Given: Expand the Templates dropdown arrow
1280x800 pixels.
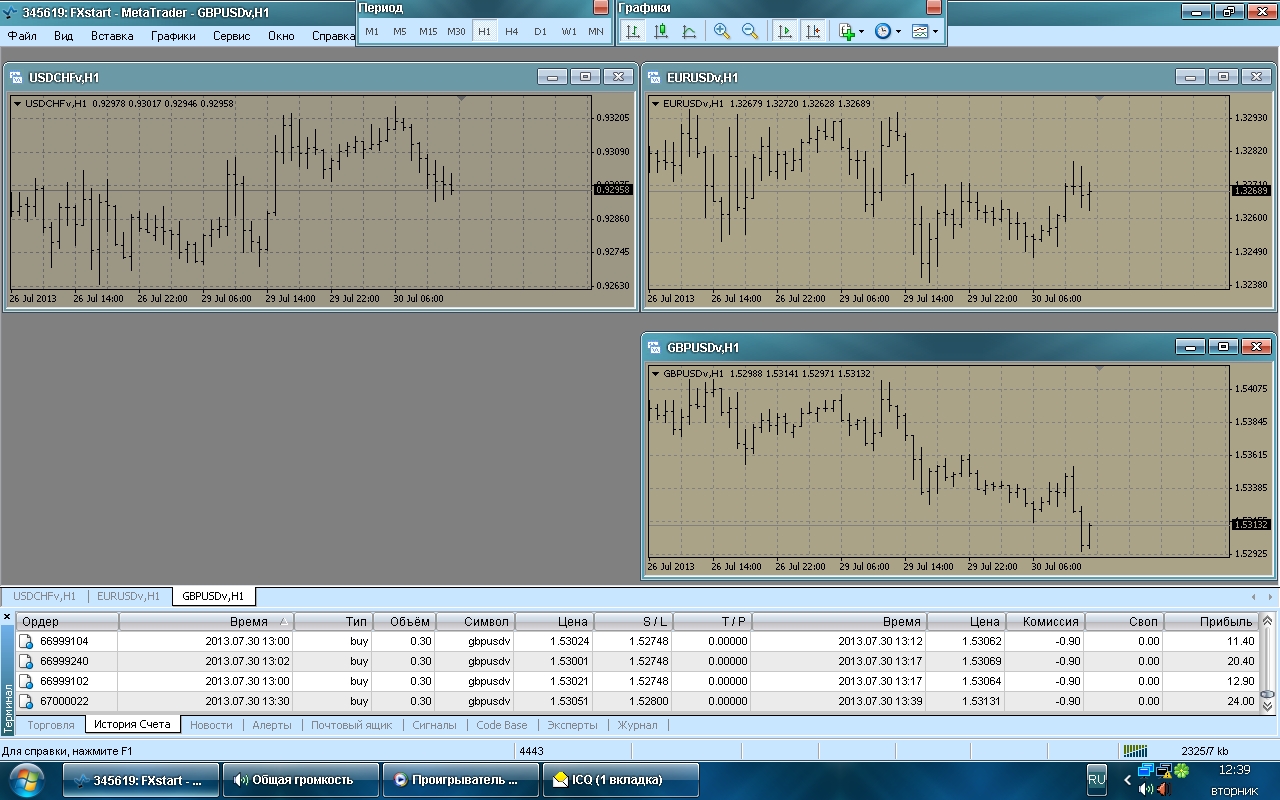Looking at the screenshot, I should pos(935,32).
